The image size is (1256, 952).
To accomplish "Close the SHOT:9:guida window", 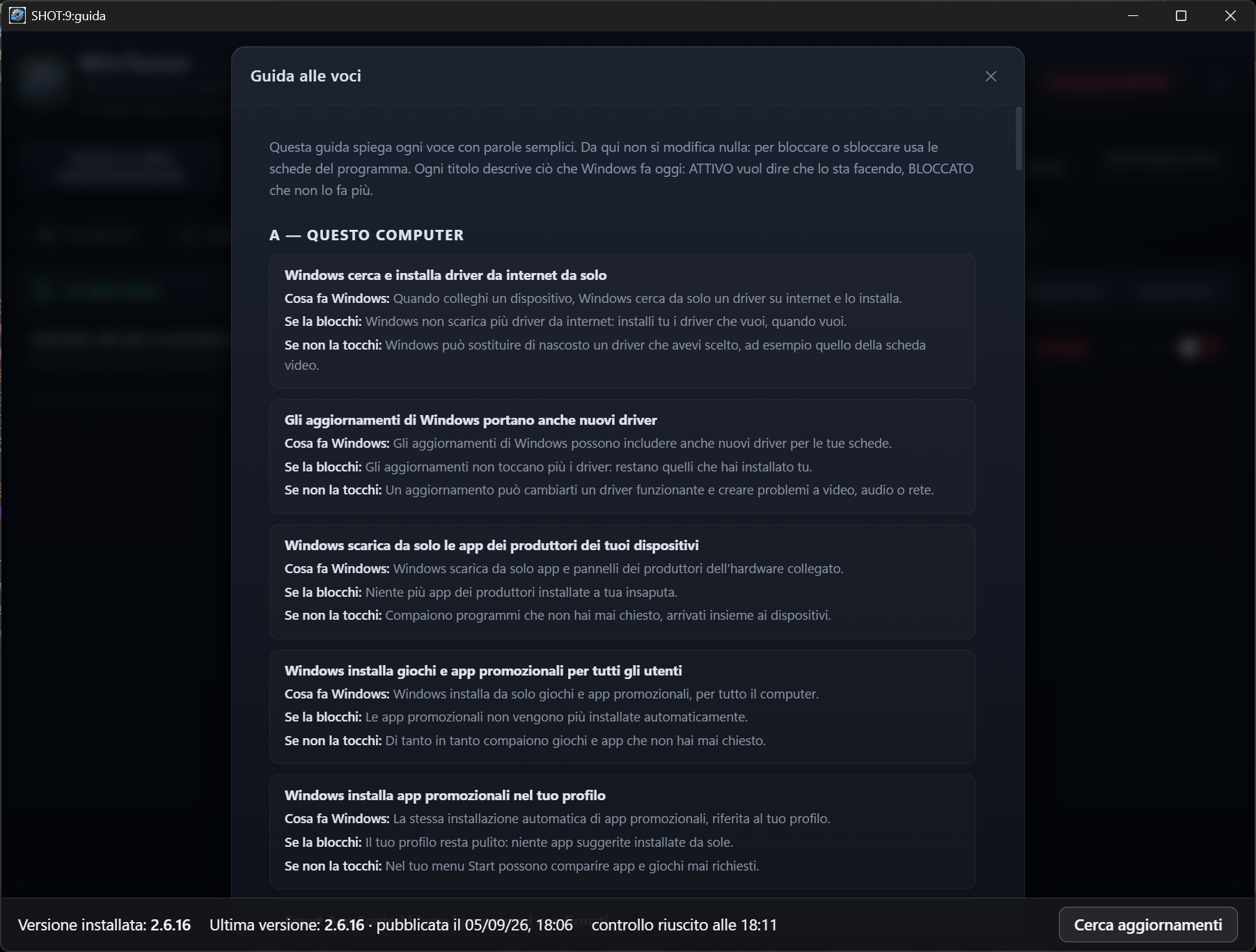I will (x=1230, y=15).
